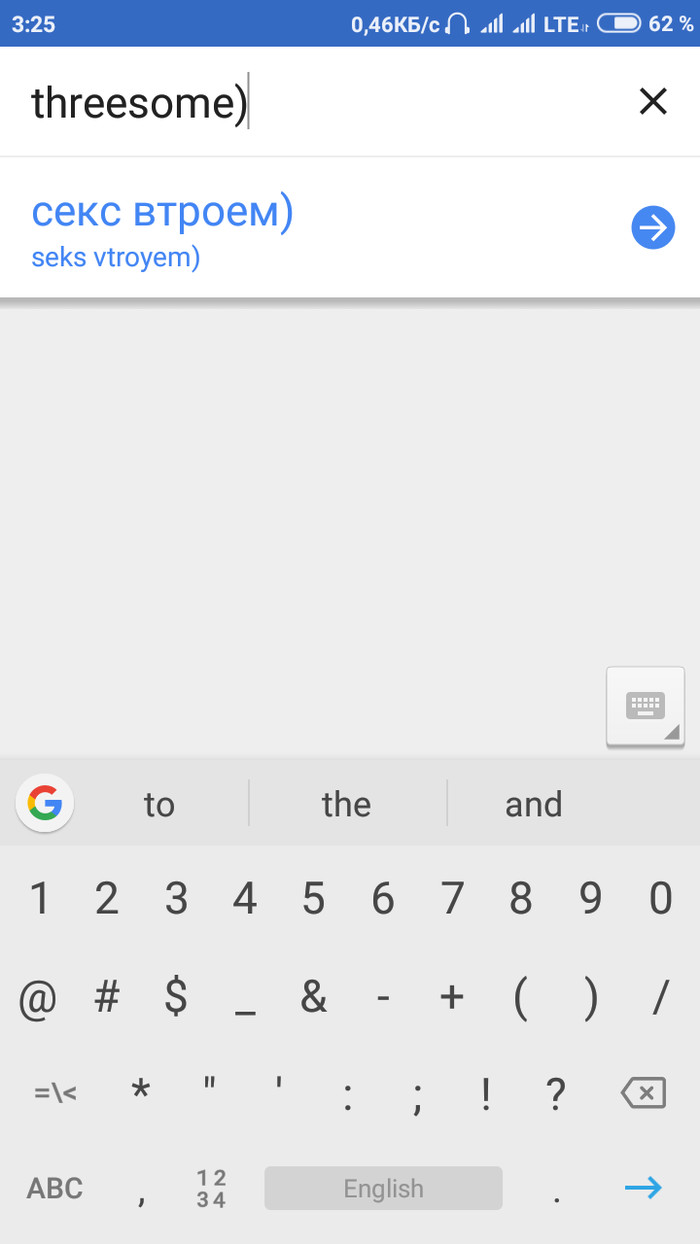Tap the question mark key
Image resolution: width=700 pixels, height=1244 pixels.
555,1093
